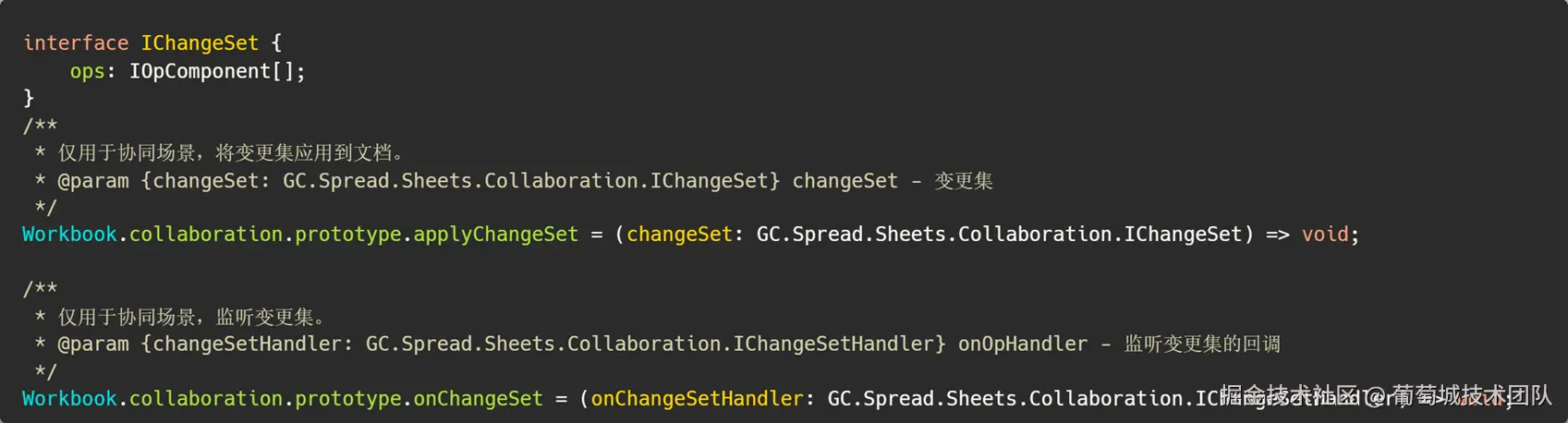Image resolution: width=1568 pixels, height=423 pixels.
Task: Click the "void" return type
Action: [1325, 235]
